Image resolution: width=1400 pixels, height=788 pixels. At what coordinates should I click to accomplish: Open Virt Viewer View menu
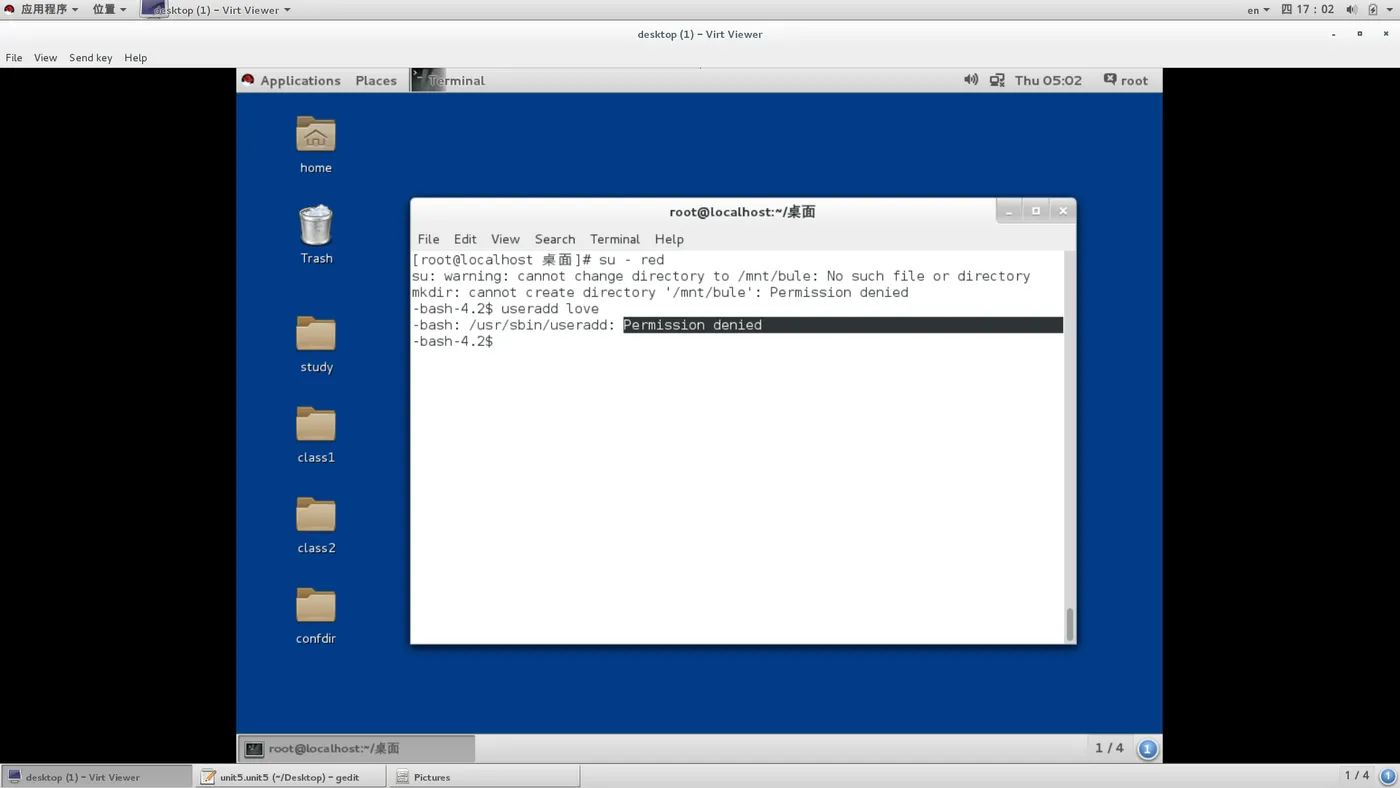[46, 58]
